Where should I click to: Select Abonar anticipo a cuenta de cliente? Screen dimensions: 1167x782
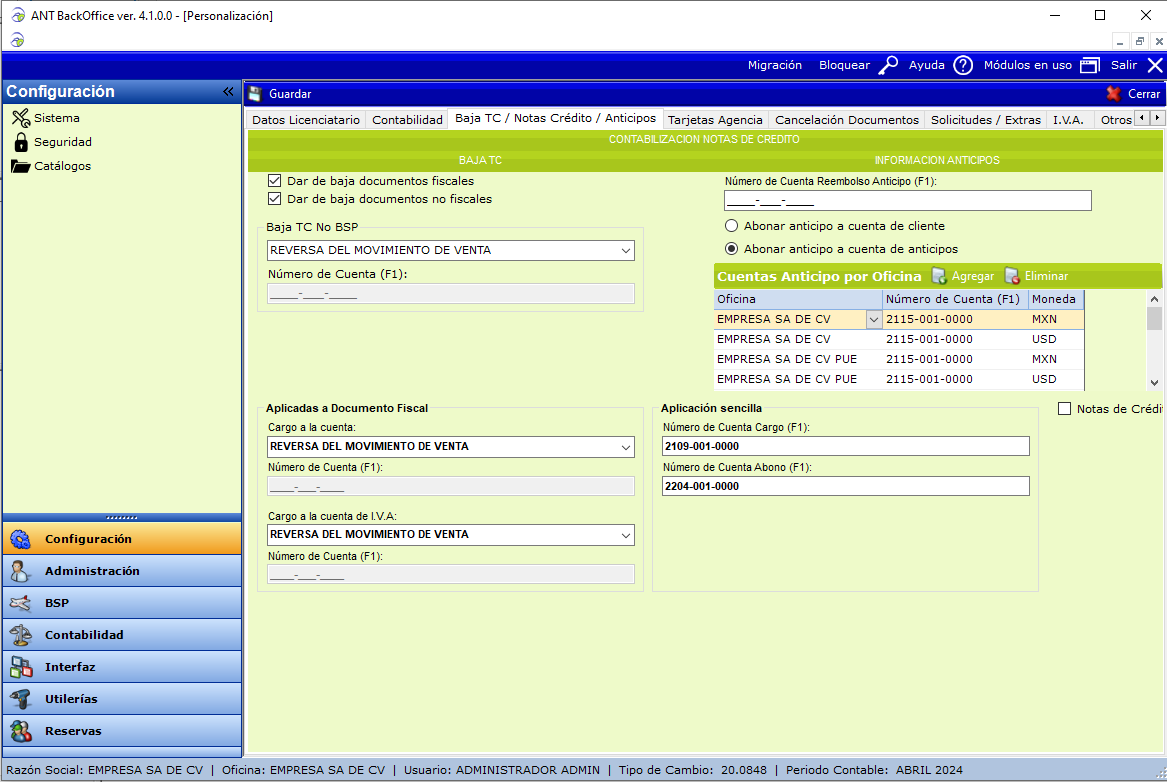(732, 226)
